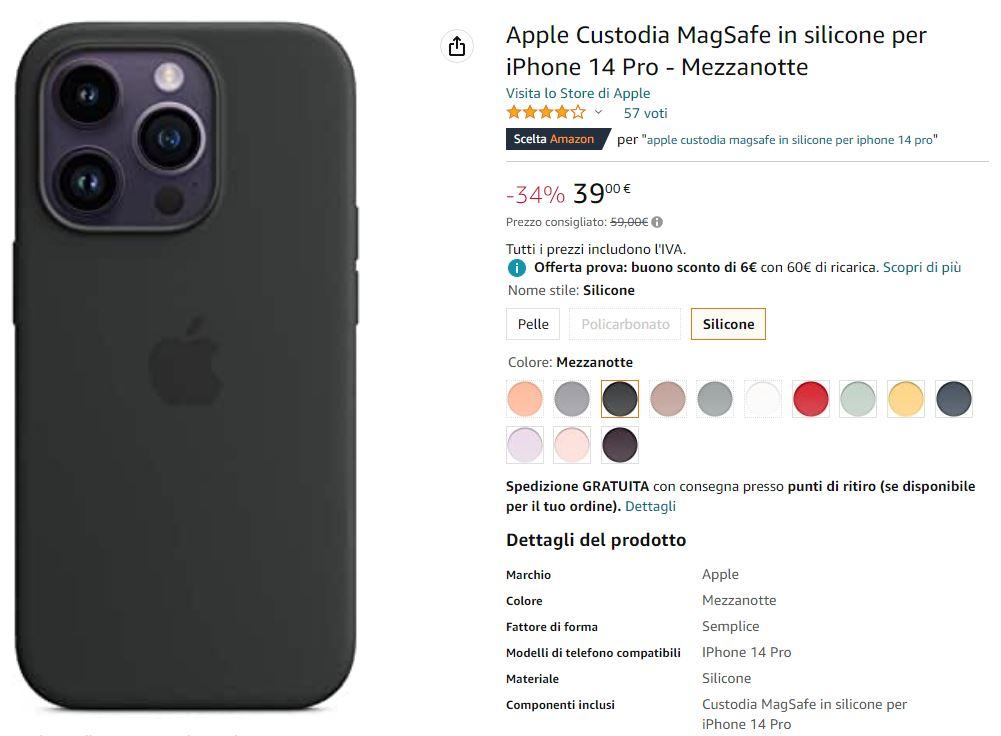Click the share icon beside product title

(x=456, y=46)
